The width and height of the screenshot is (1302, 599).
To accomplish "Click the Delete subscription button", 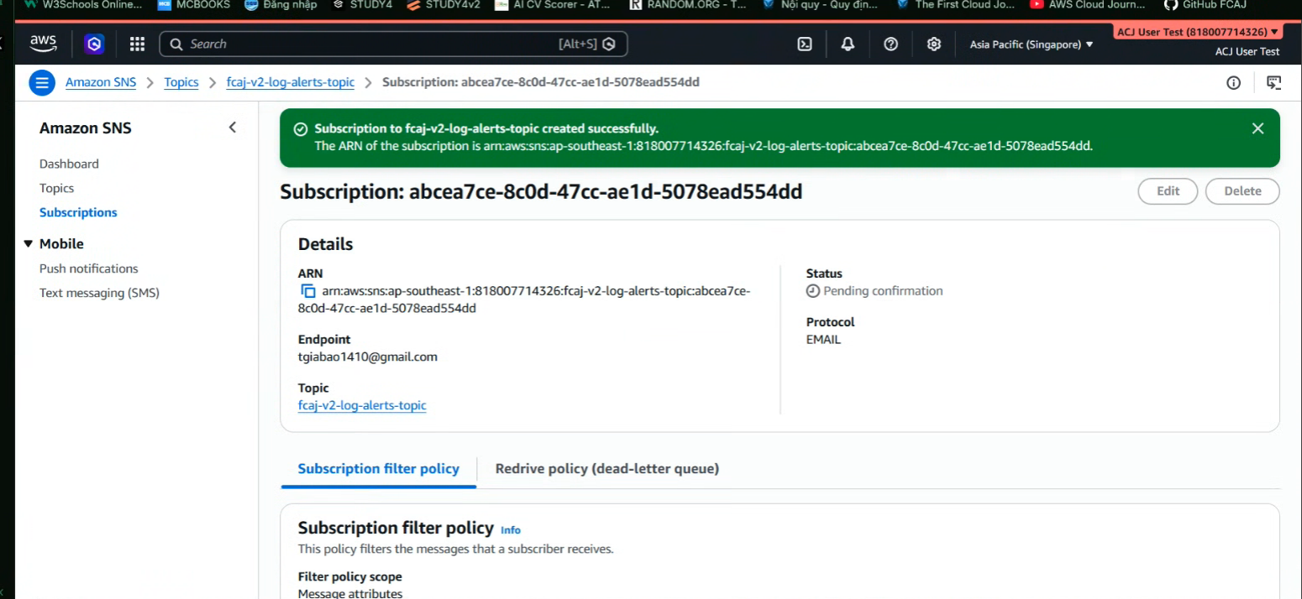I will [x=1242, y=191].
